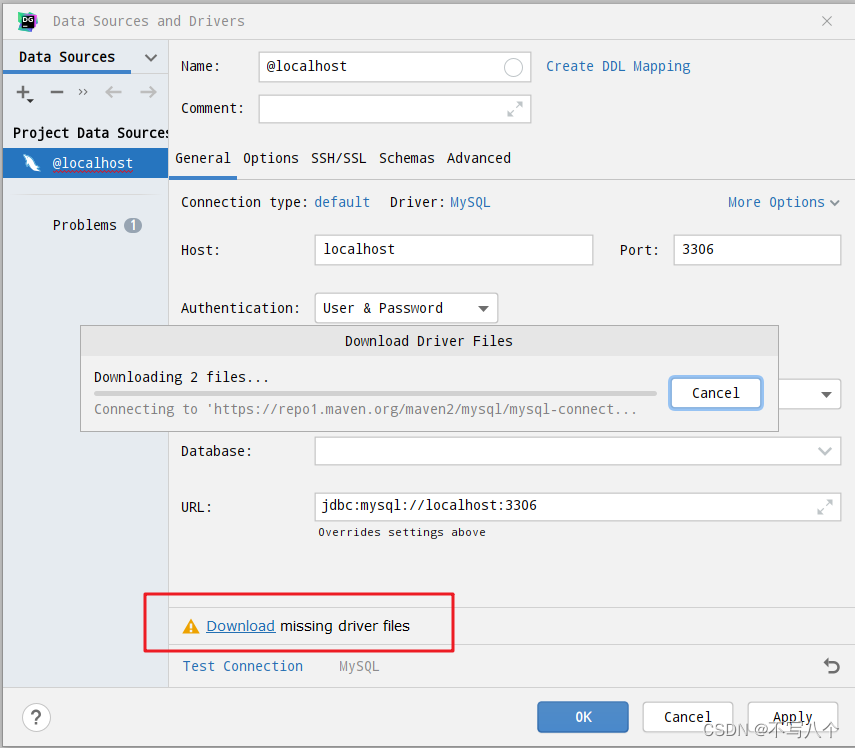
Task: Click the MySQL label next to Test Connection
Action: pos(359,666)
